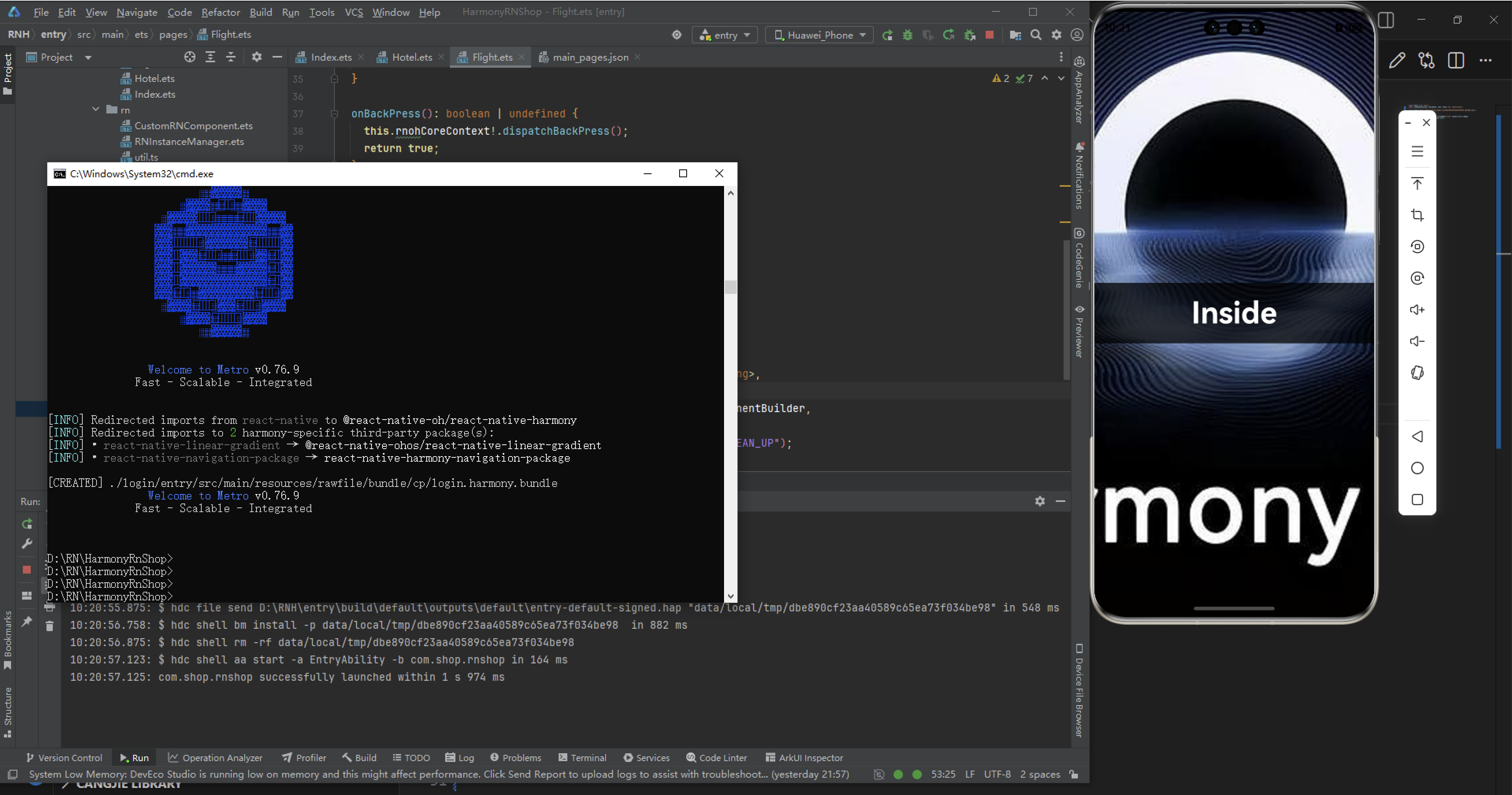Collapse the rn folder in the project tree
Viewport: 1512px width, 795px height.
tap(96, 109)
